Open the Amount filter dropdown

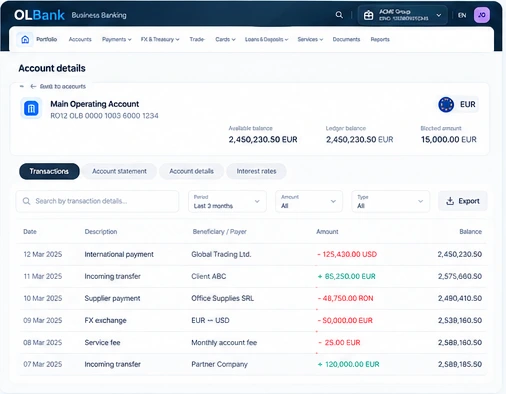tap(309, 201)
